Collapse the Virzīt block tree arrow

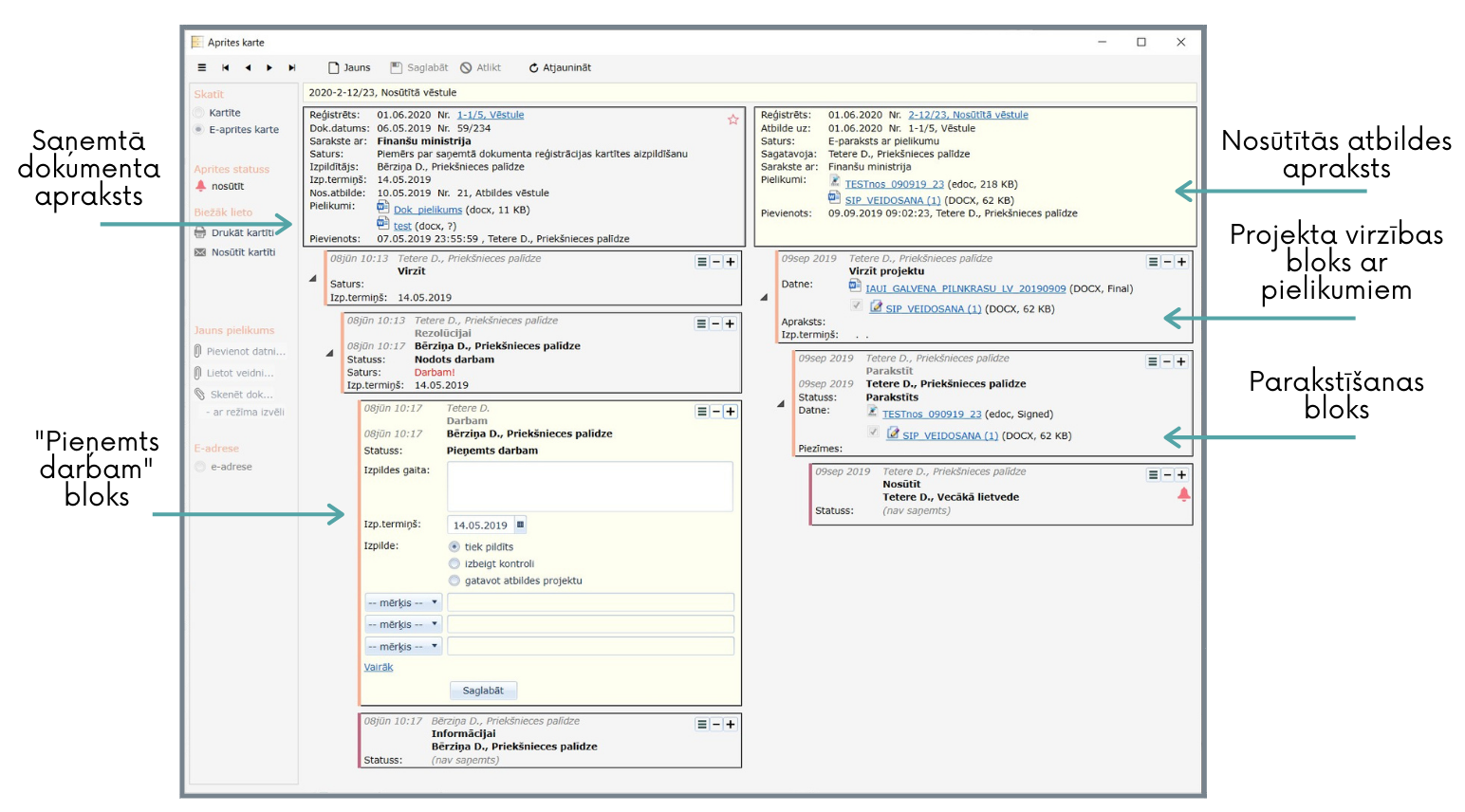point(312,279)
